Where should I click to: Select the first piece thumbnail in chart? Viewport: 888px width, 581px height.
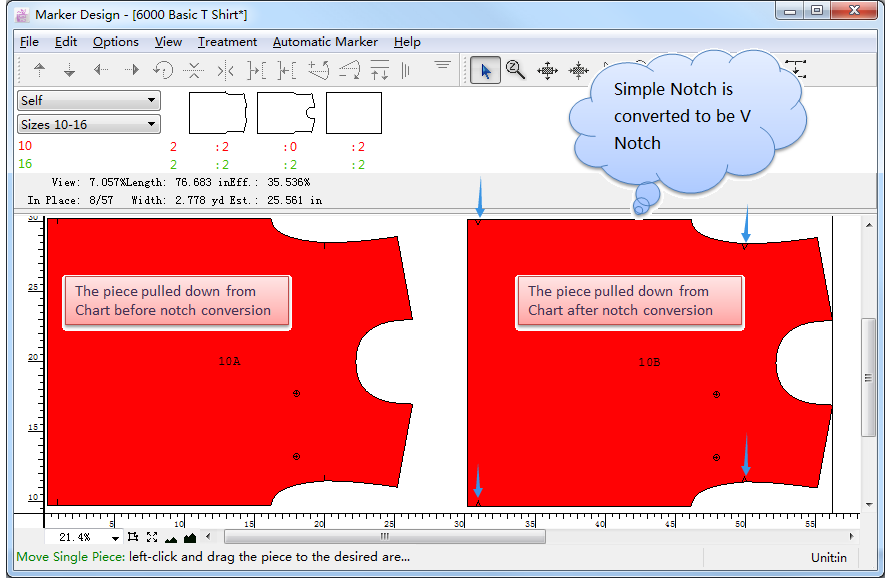pyautogui.click(x=217, y=113)
